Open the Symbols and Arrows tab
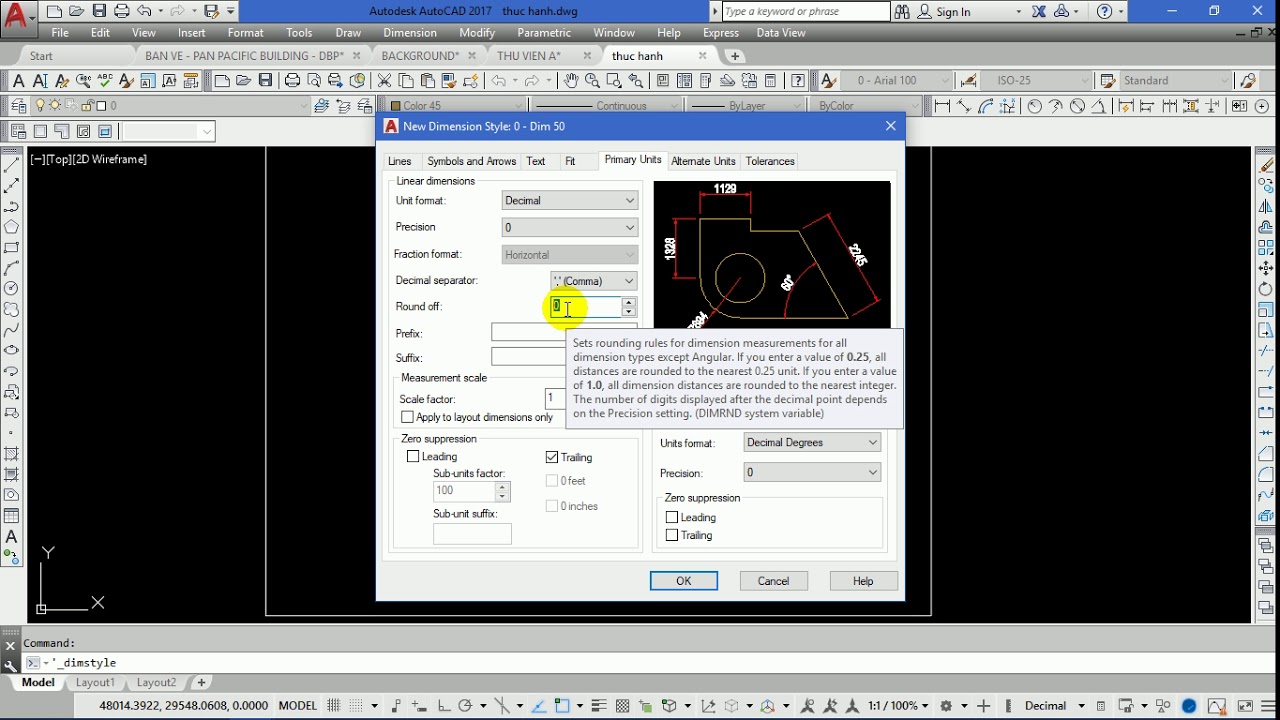The height and width of the screenshot is (720, 1280). [x=471, y=161]
